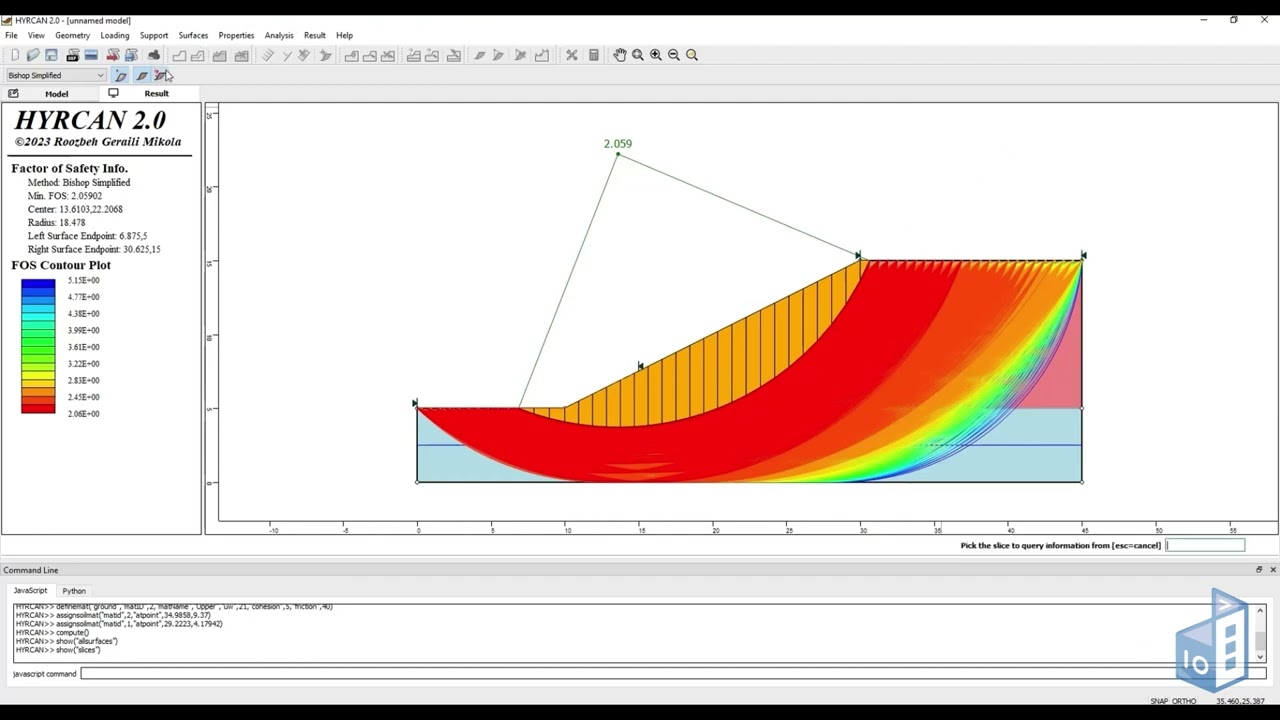
Task: Click the Center: 13.6103,22.2068 text
Action: click(x=75, y=209)
